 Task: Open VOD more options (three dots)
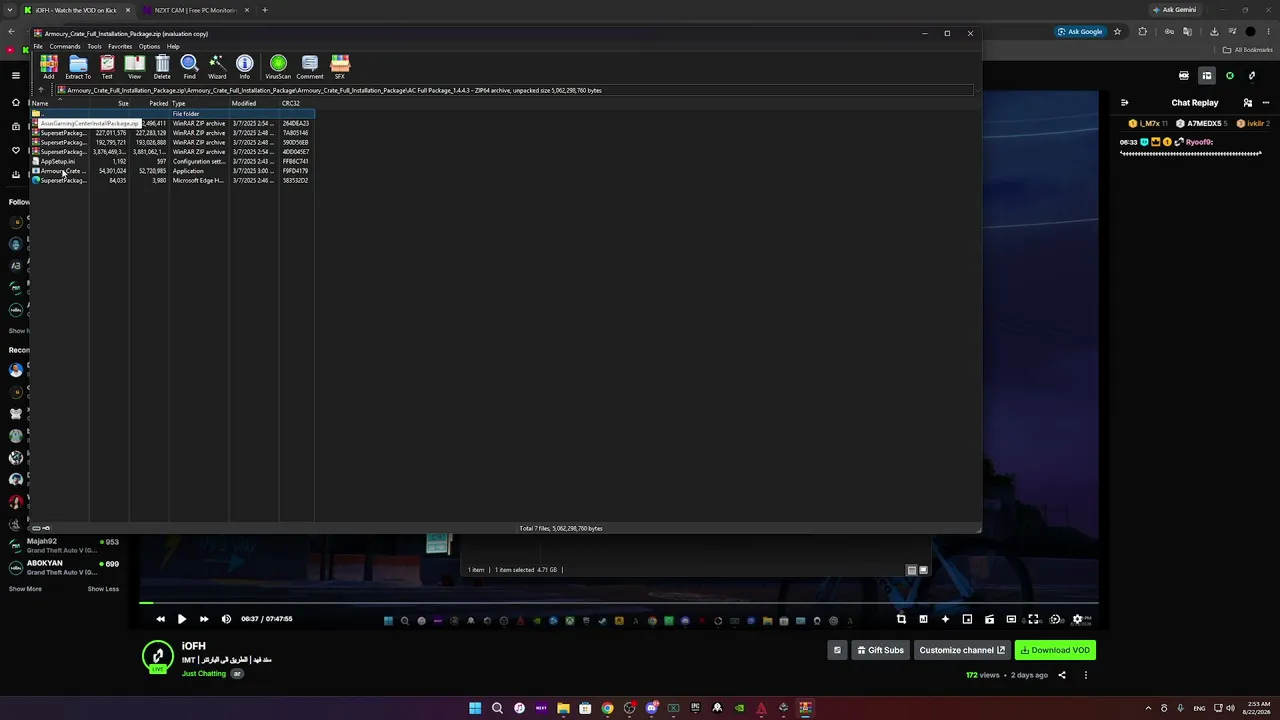[1086, 675]
